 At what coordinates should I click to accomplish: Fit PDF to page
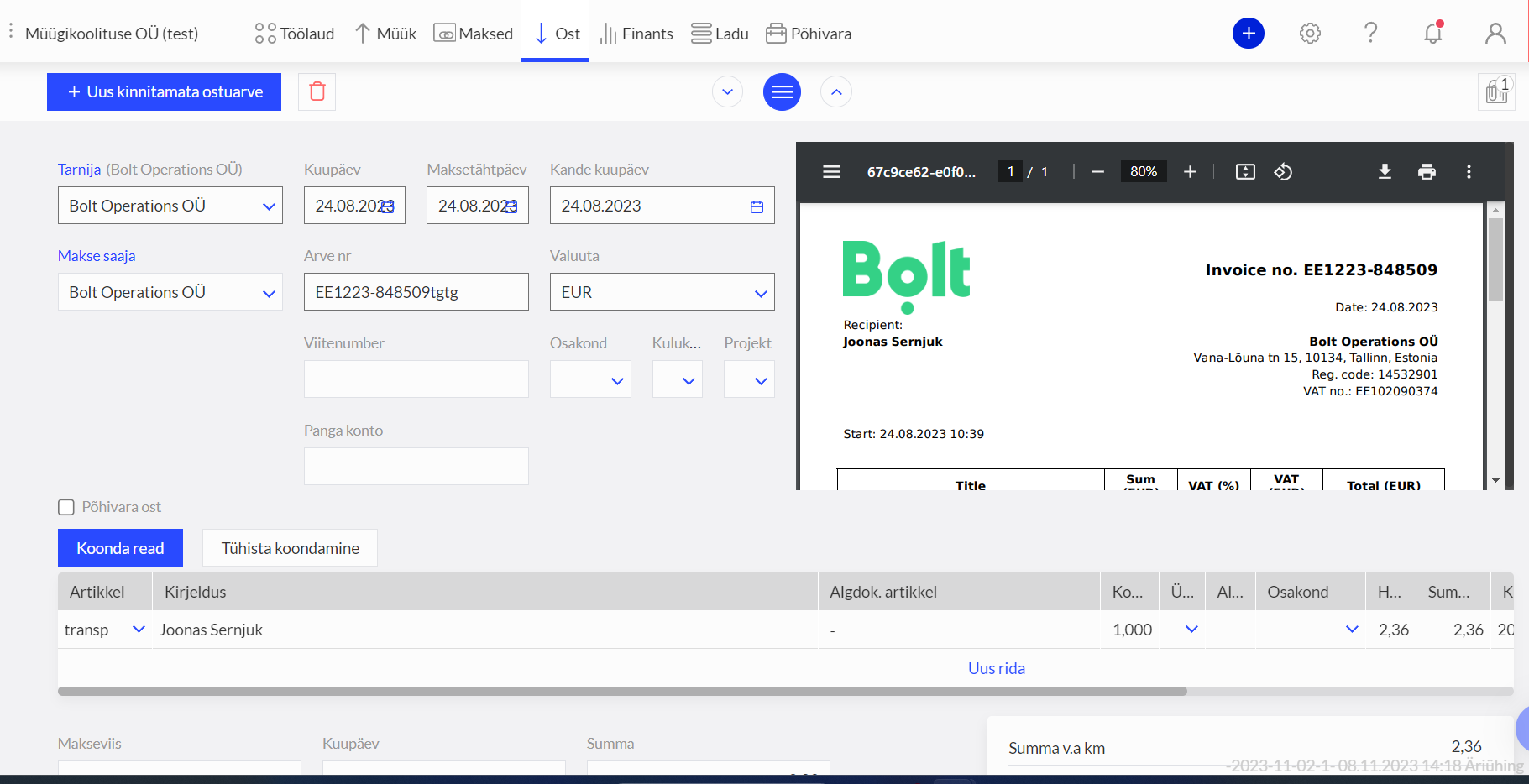tap(1245, 172)
